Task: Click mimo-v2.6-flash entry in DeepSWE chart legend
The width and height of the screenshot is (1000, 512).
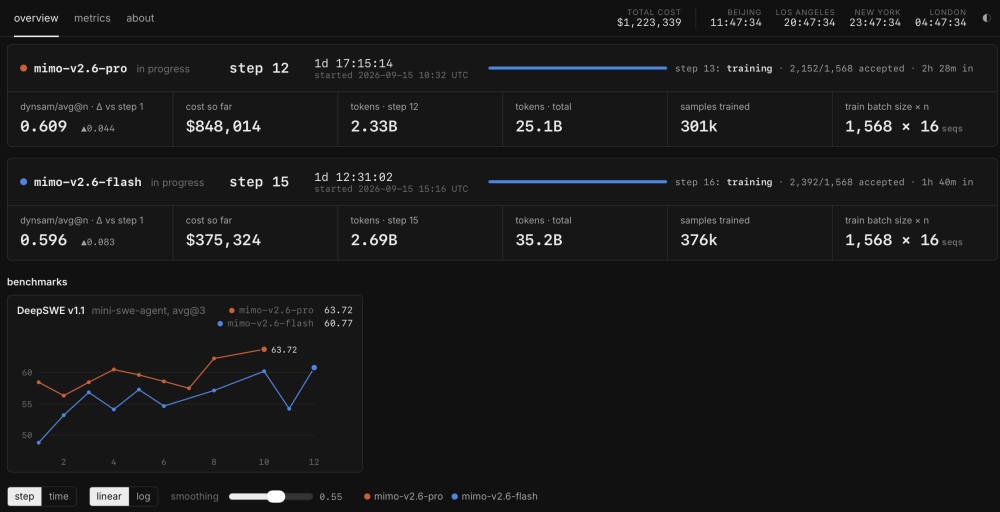Action: tap(265, 323)
